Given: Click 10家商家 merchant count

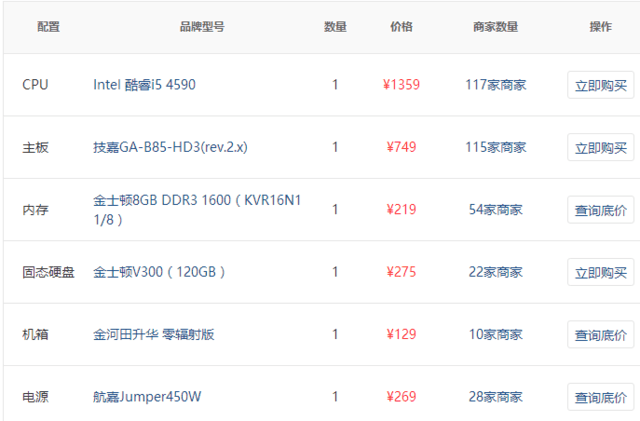Looking at the screenshot, I should coord(496,334).
